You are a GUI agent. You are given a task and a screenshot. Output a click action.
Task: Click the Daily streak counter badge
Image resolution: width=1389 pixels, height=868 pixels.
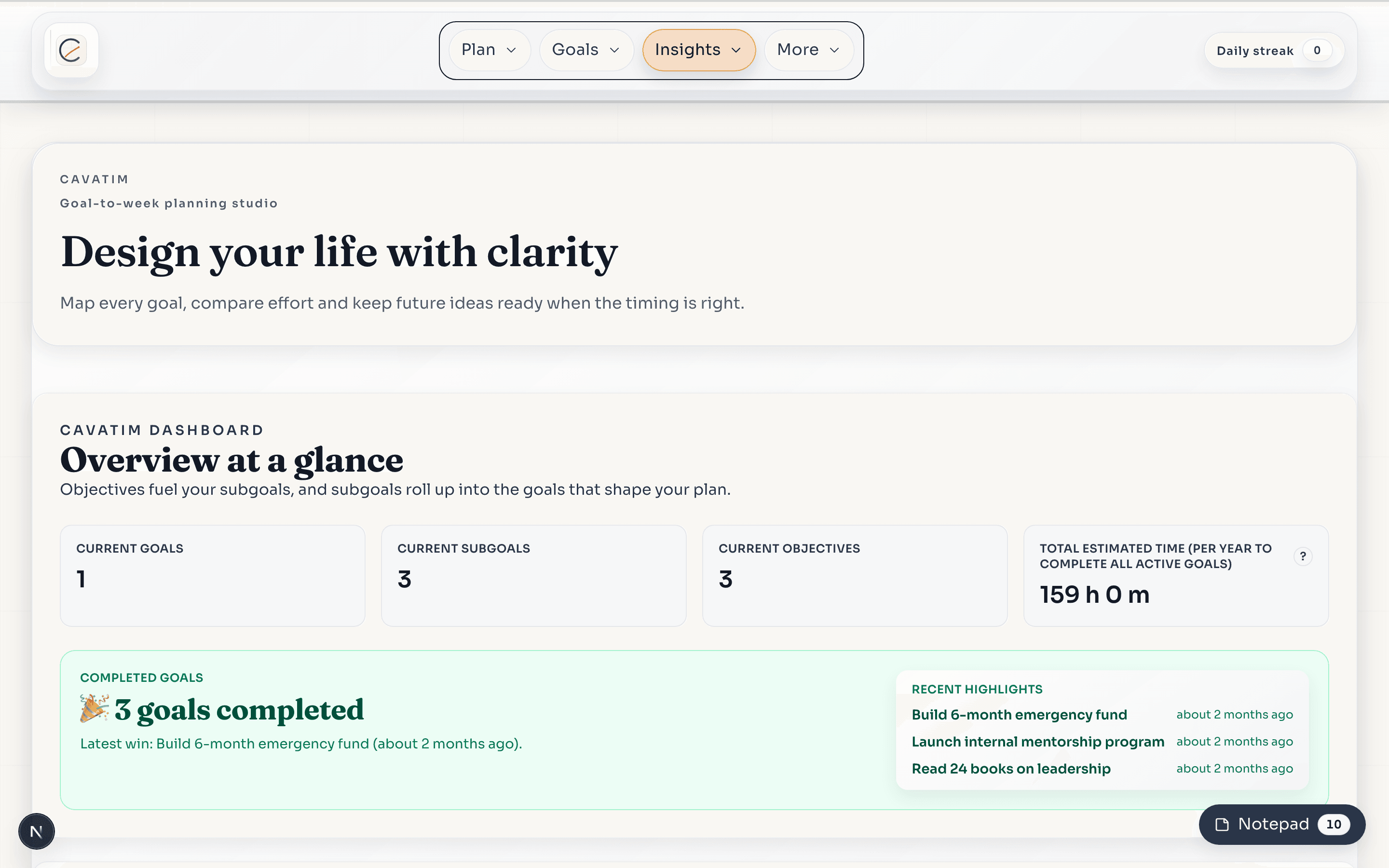click(x=1274, y=50)
